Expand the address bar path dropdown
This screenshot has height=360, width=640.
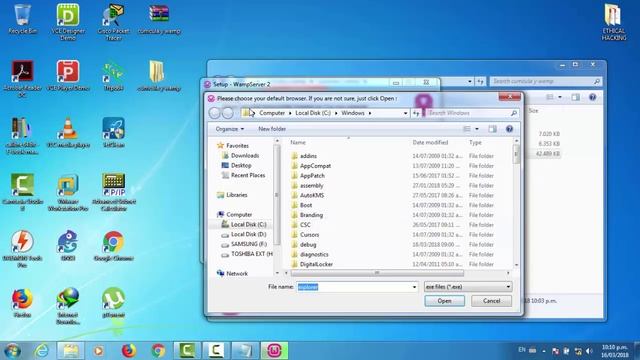(x=405, y=113)
